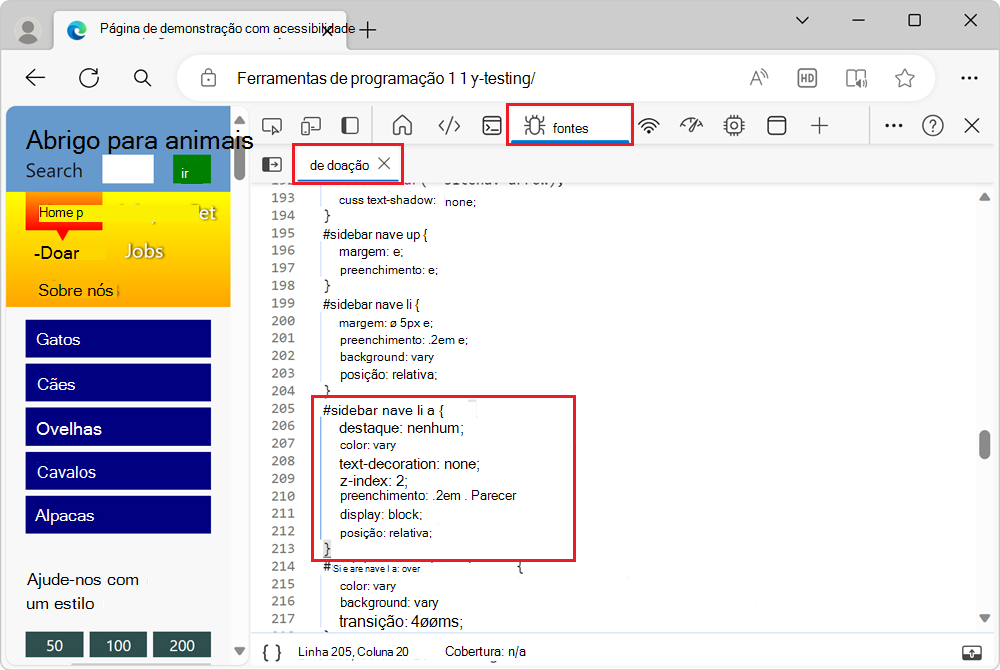Click the page scrollbar up arrow
1000x670 pixels.
[240, 120]
